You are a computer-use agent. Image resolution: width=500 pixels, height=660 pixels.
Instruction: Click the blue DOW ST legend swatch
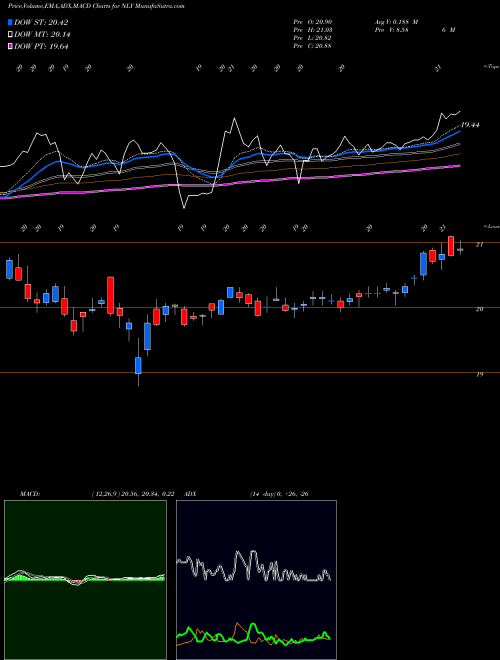coord(11,22)
